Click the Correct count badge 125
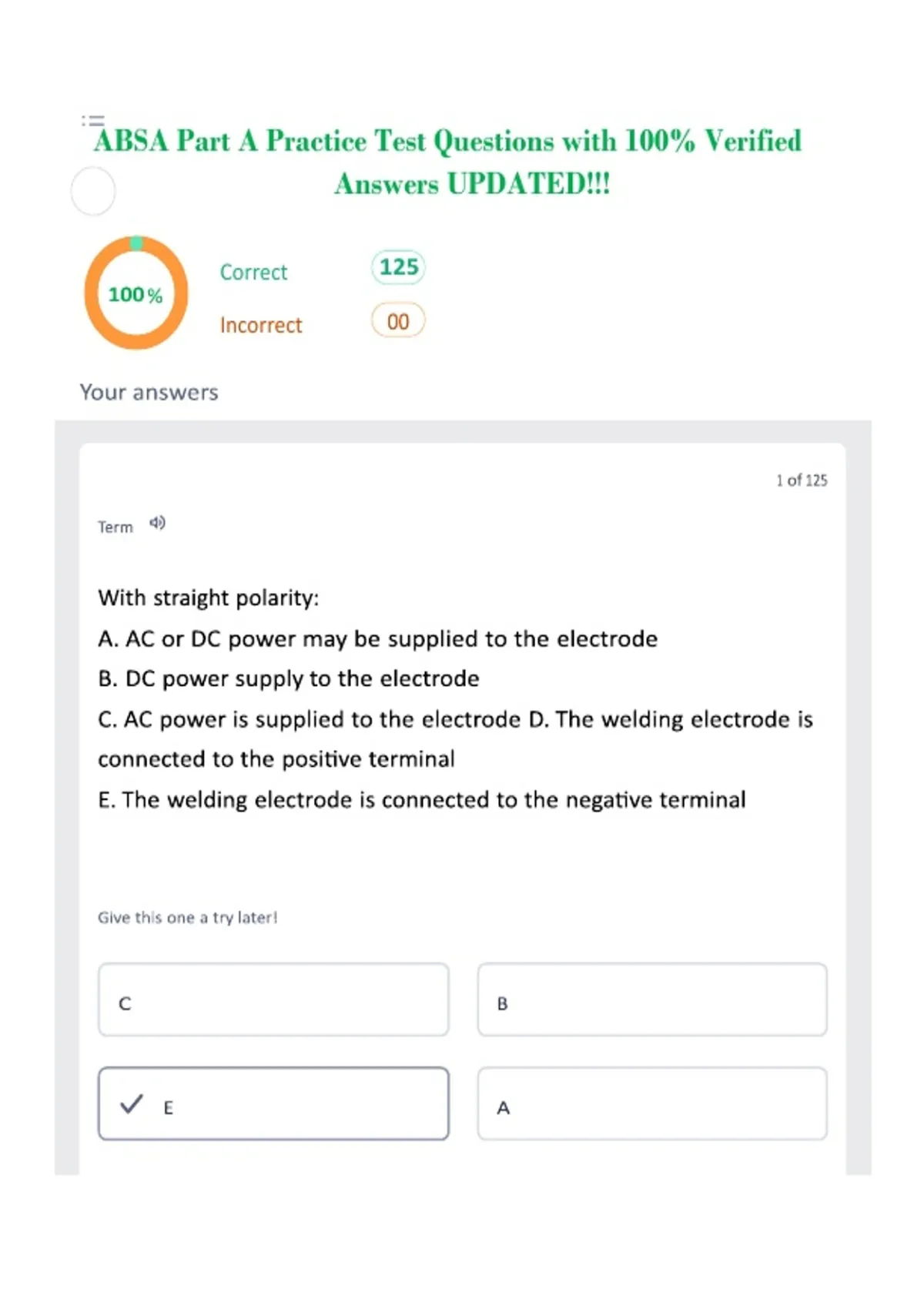The width and height of the screenshot is (924, 1309). tap(398, 267)
